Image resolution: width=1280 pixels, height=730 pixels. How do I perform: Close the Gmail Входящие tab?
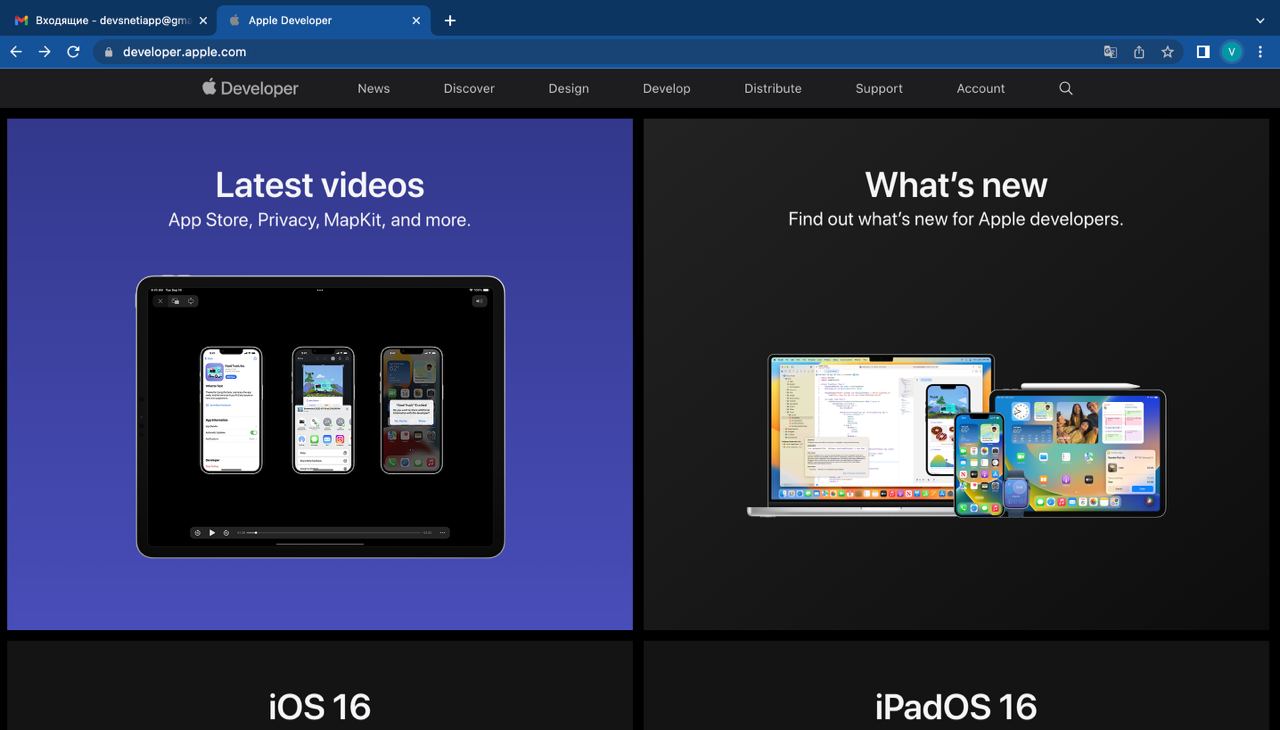pyautogui.click(x=203, y=20)
